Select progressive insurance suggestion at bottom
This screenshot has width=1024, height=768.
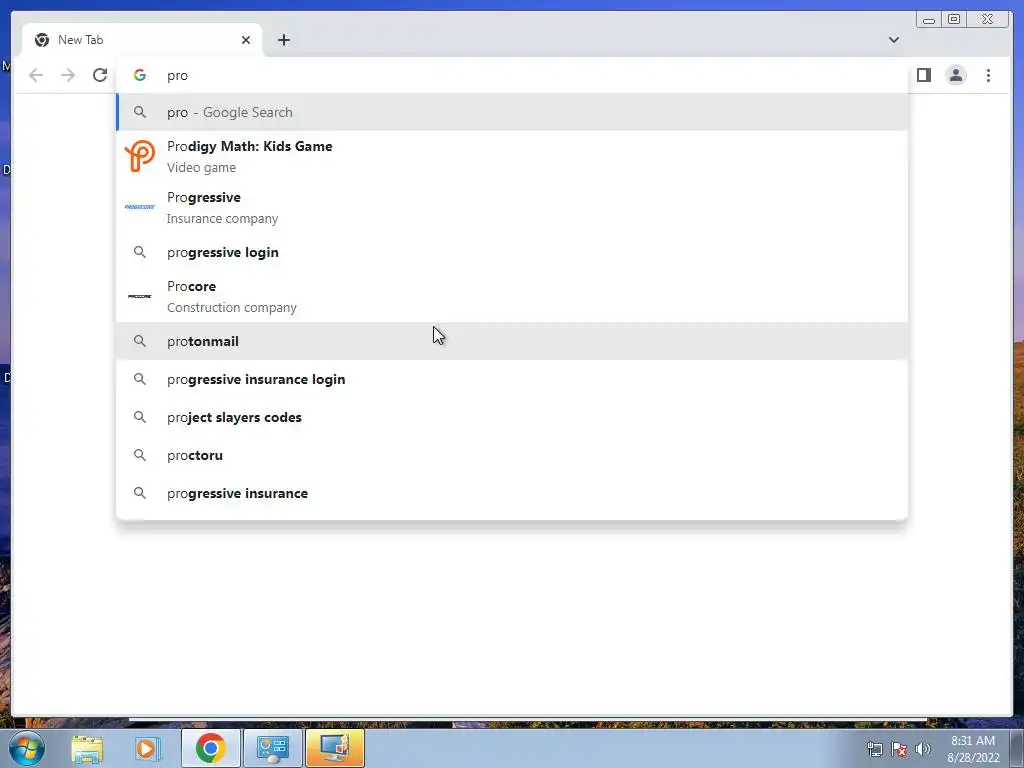point(512,493)
